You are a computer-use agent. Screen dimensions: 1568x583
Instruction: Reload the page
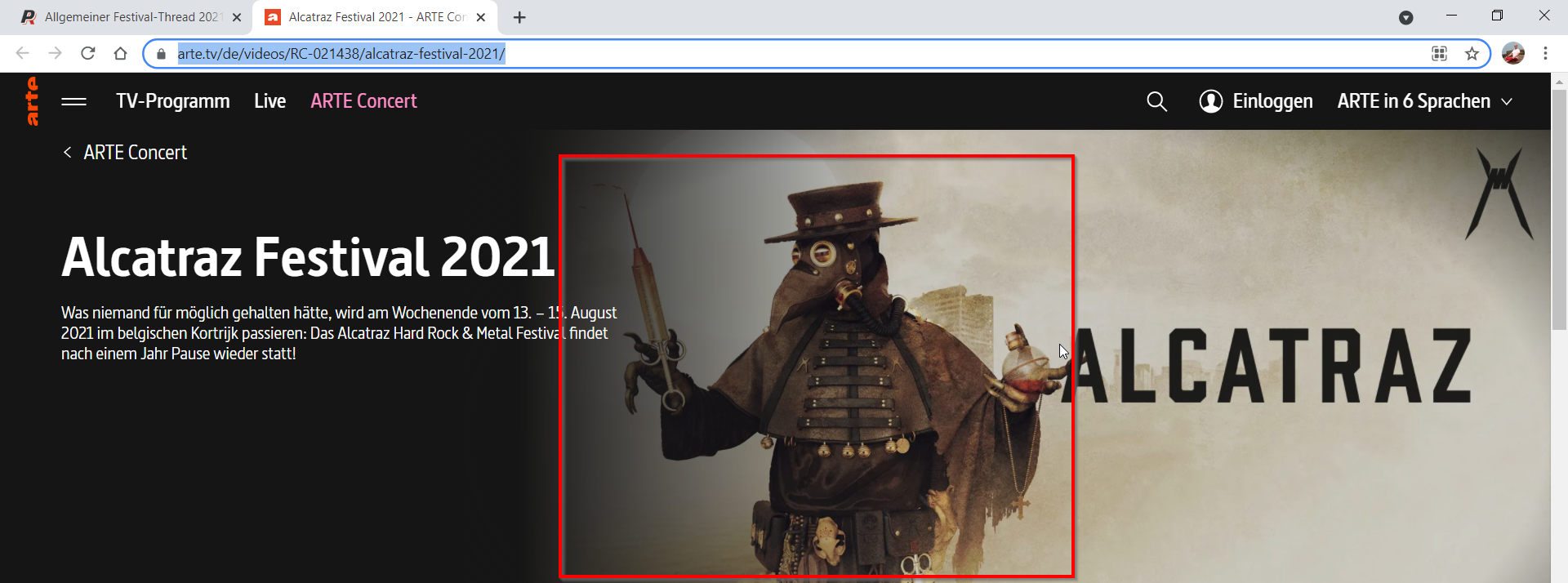click(x=88, y=54)
